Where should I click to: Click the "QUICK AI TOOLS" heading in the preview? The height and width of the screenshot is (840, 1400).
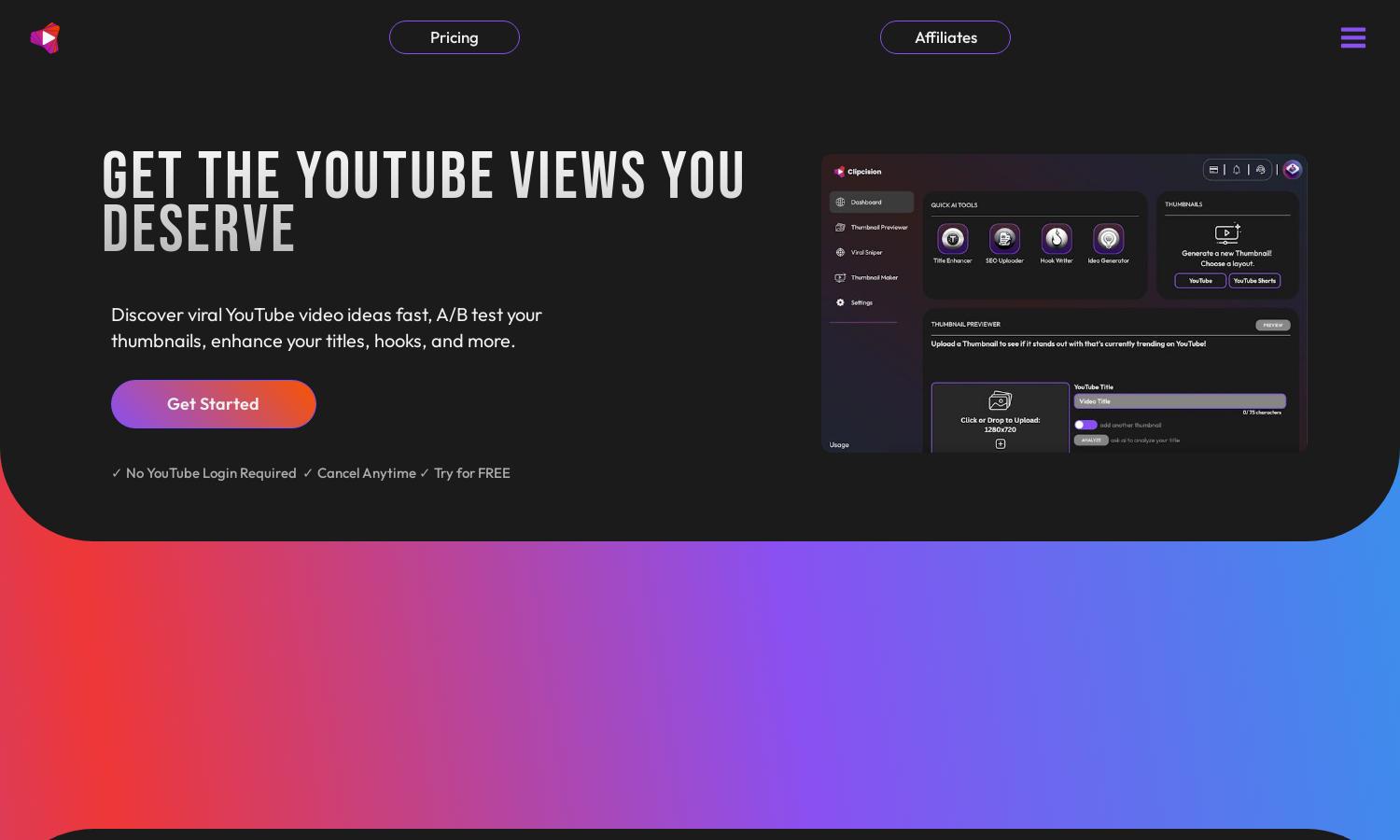(954, 205)
